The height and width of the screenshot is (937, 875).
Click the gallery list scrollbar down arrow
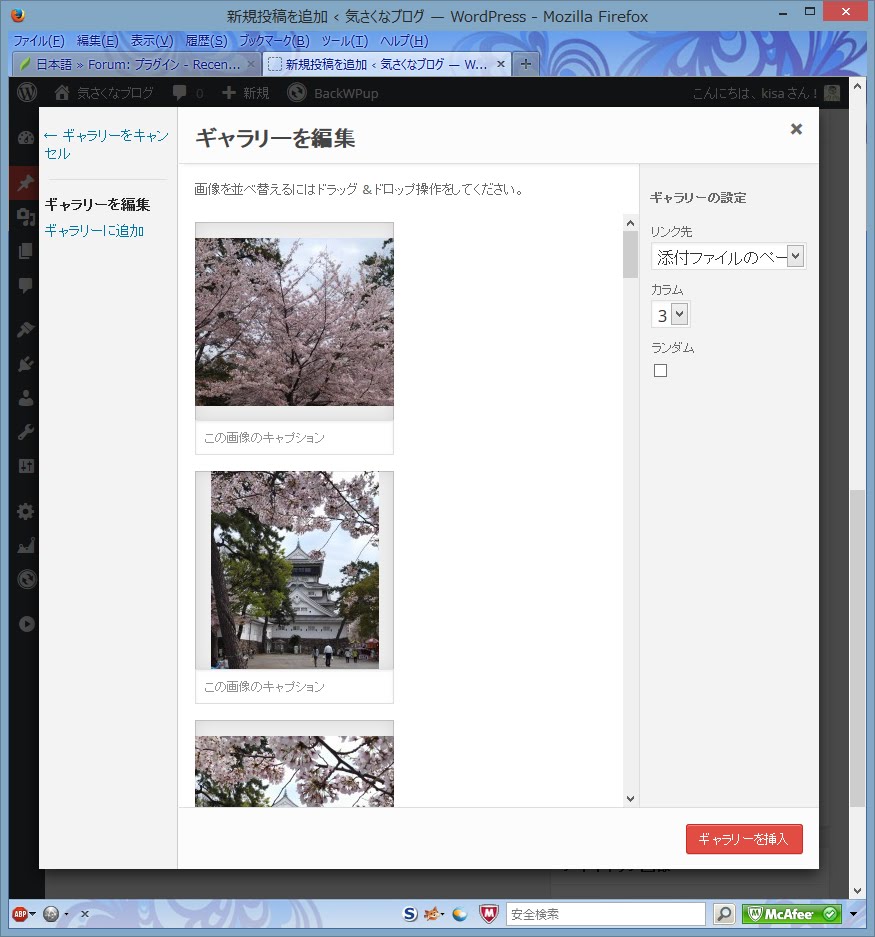[630, 799]
